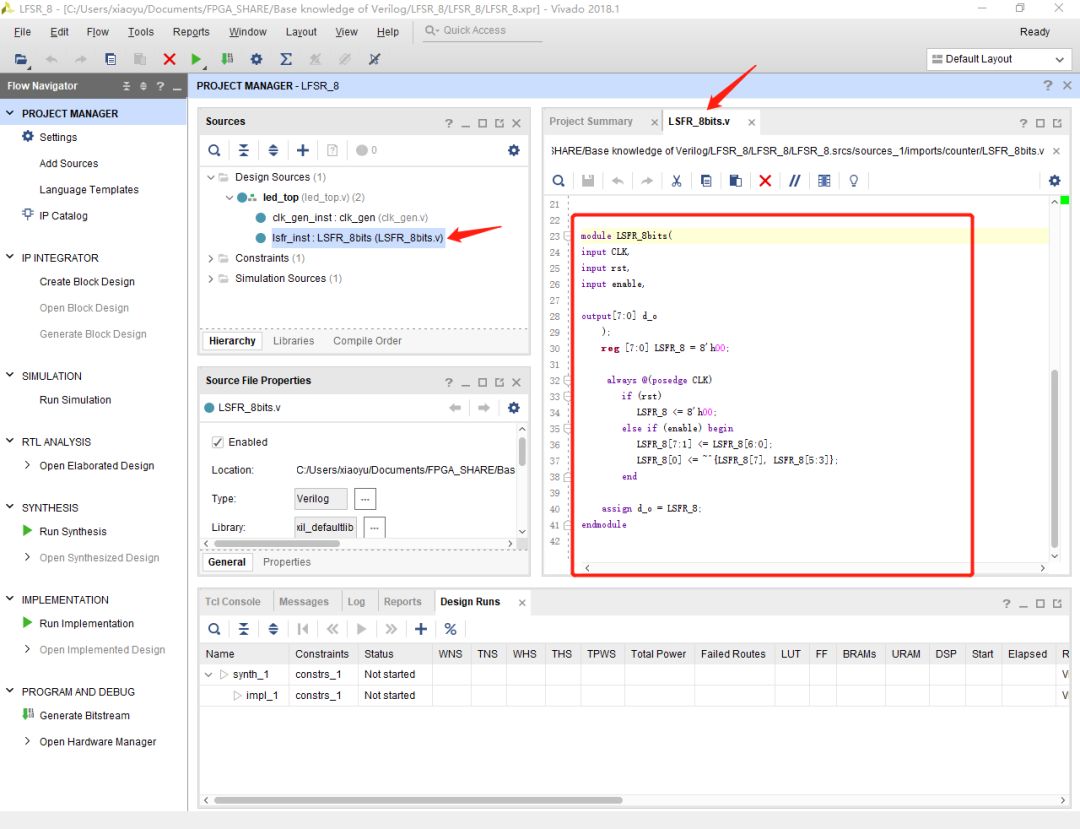Toggle column selection mode icon

[x=824, y=180]
